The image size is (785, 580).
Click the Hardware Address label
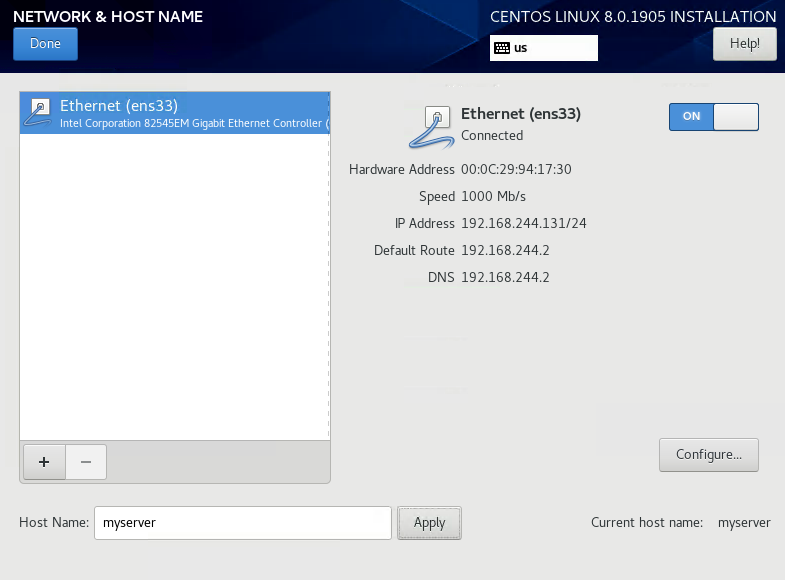(x=402, y=170)
